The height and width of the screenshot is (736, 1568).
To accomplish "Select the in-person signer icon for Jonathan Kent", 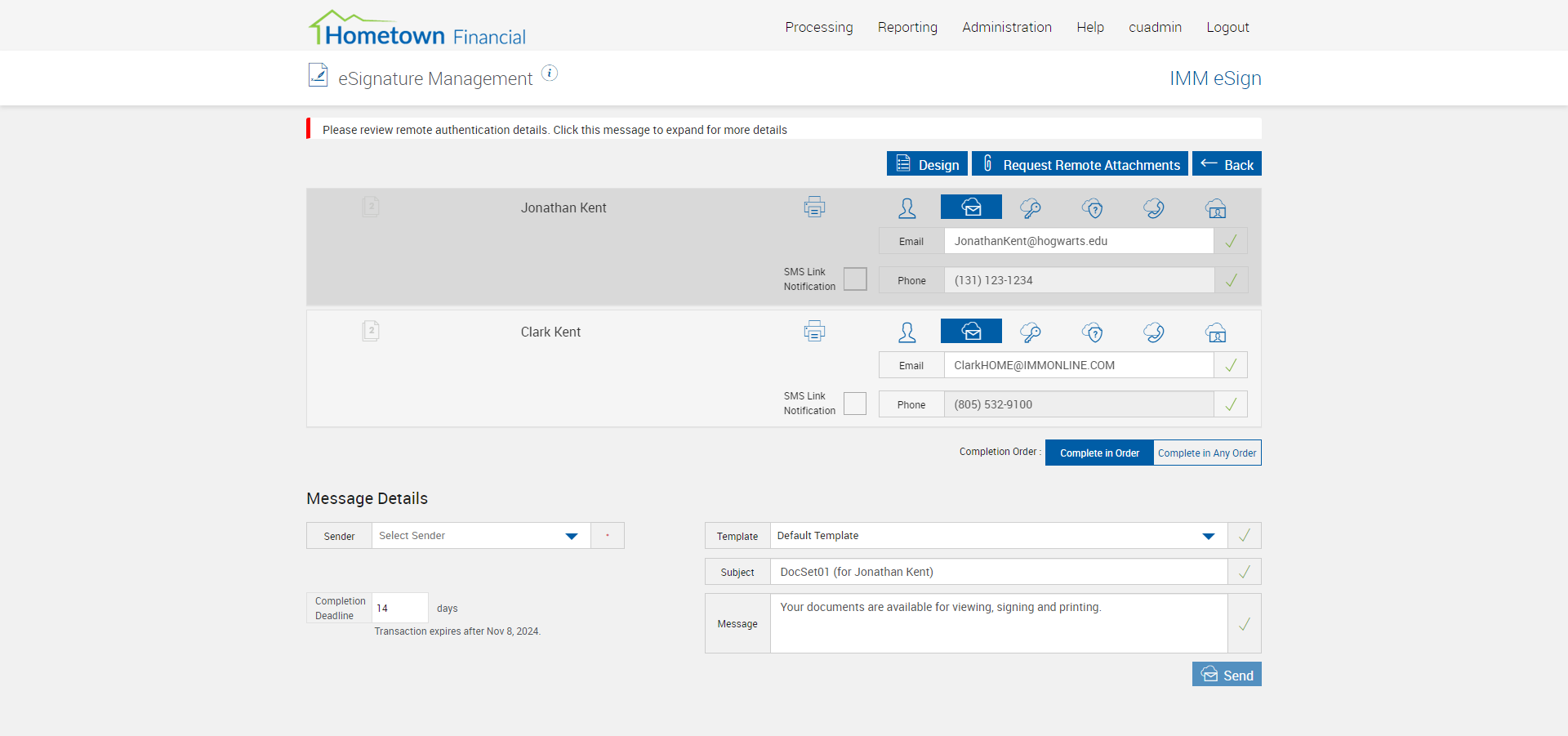I will click(x=906, y=207).
